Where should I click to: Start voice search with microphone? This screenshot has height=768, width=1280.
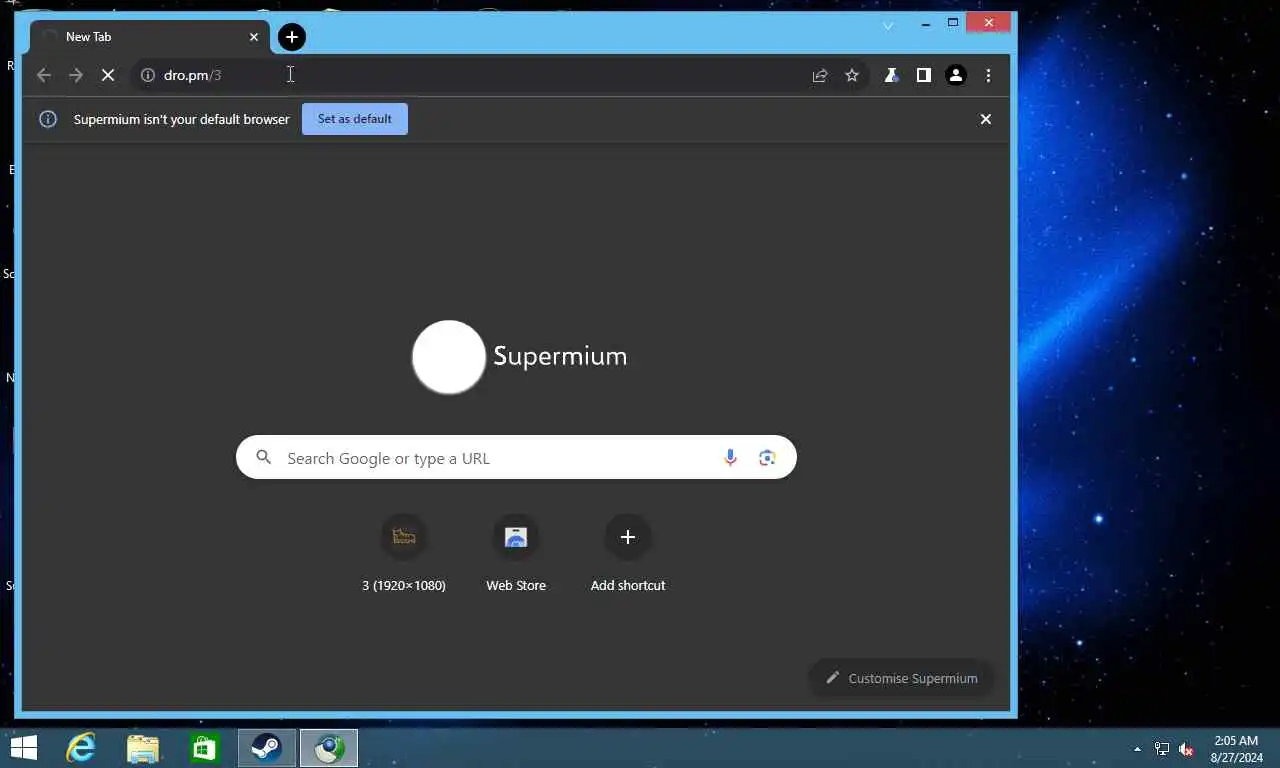pyautogui.click(x=730, y=457)
